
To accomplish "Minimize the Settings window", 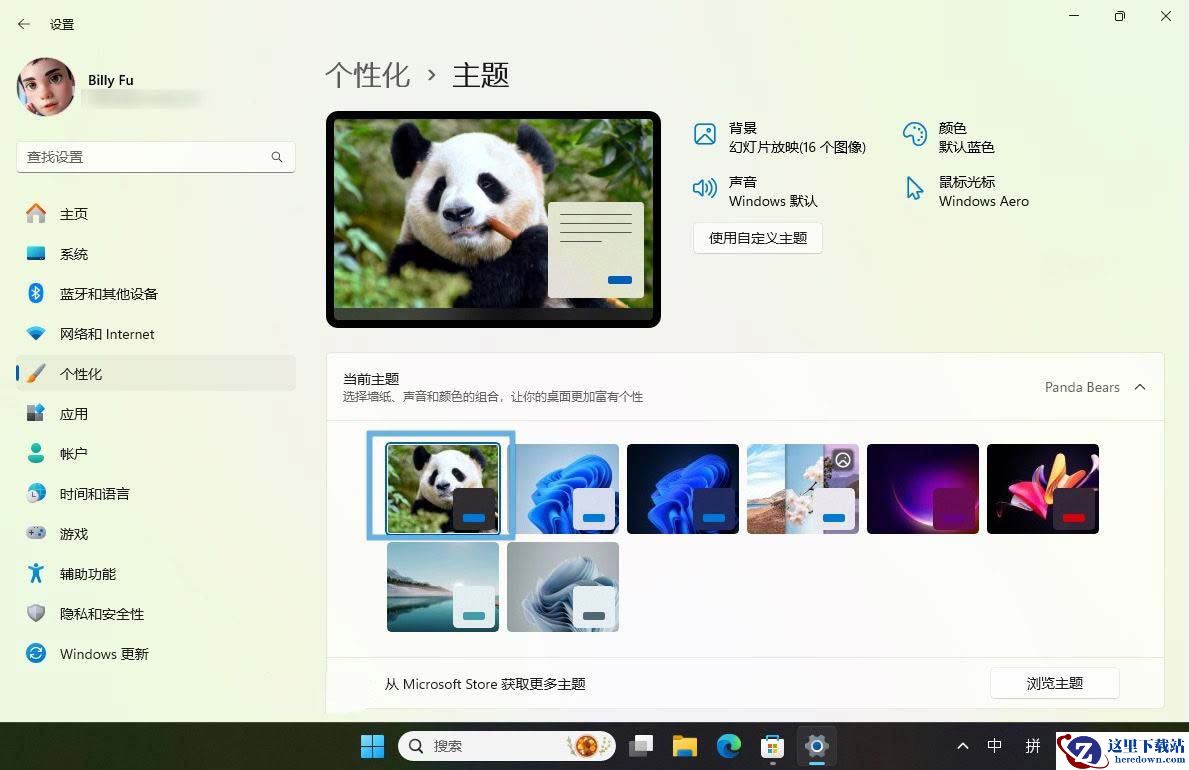I will (x=1074, y=16).
